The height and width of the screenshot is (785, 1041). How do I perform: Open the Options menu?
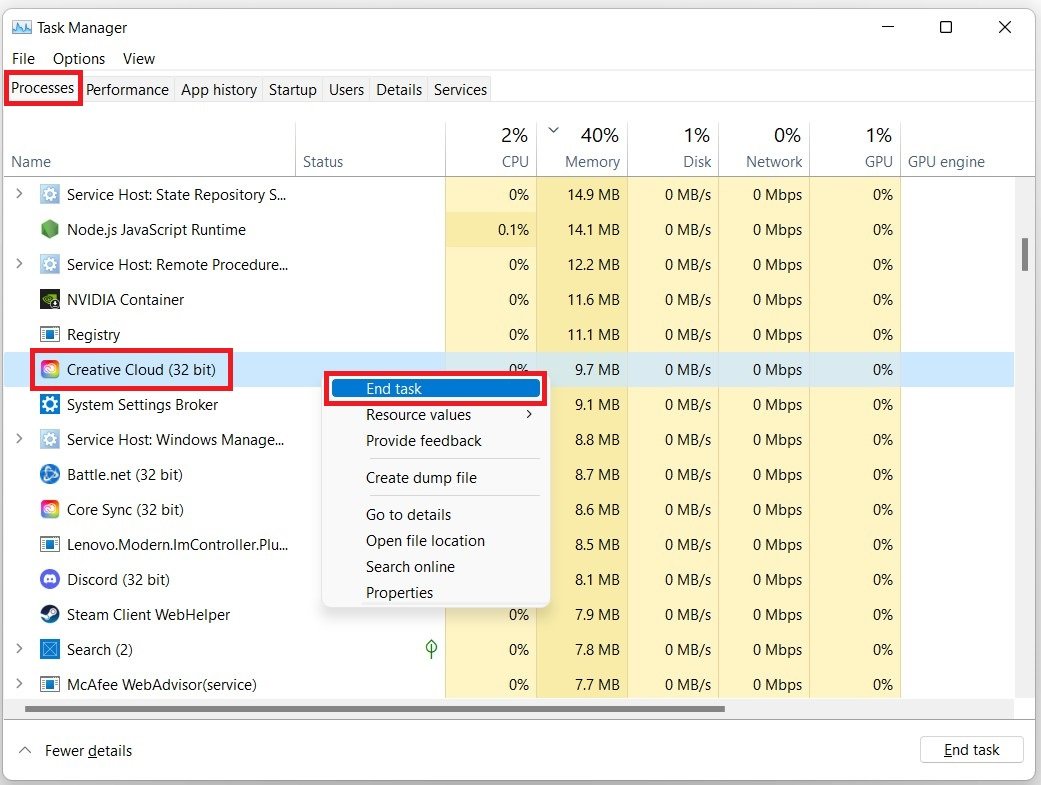tap(79, 58)
